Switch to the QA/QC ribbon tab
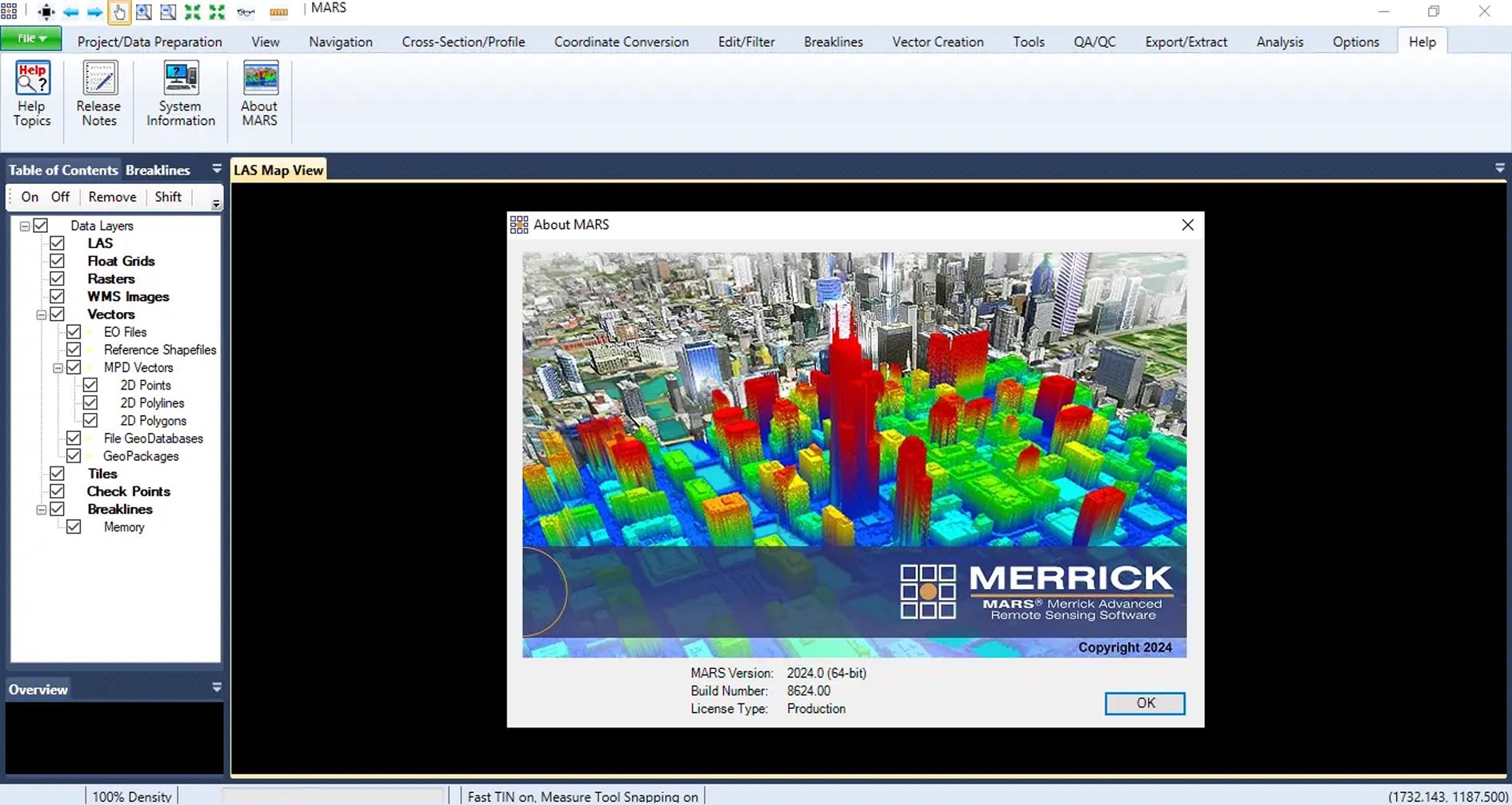1512x805 pixels. (x=1094, y=42)
